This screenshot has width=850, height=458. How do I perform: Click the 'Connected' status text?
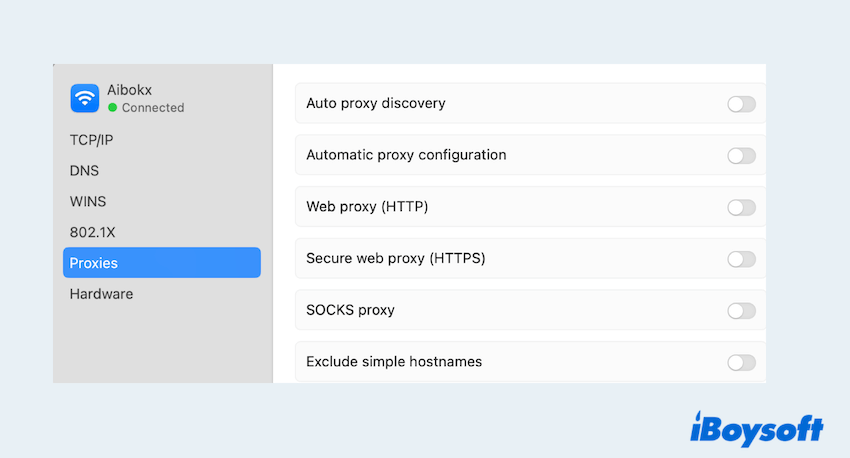point(153,107)
